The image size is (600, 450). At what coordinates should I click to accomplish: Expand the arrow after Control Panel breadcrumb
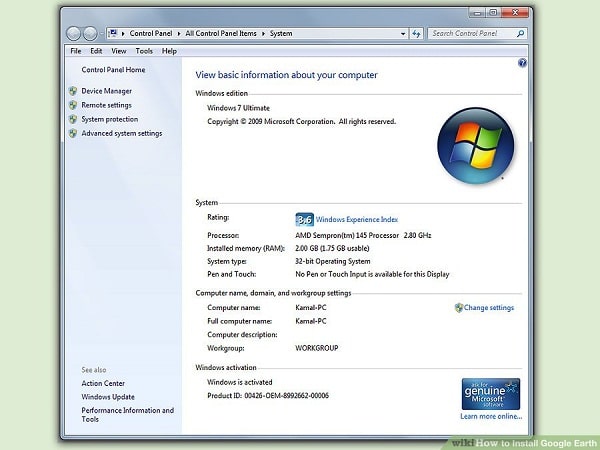click(179, 34)
